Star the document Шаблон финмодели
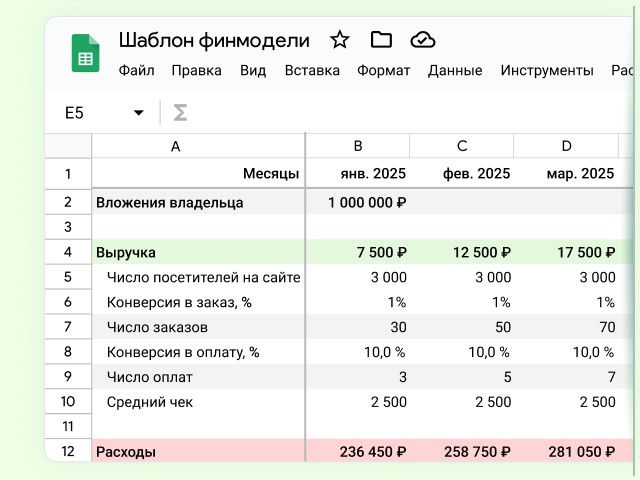Viewport: 640px width, 480px height. [340, 40]
